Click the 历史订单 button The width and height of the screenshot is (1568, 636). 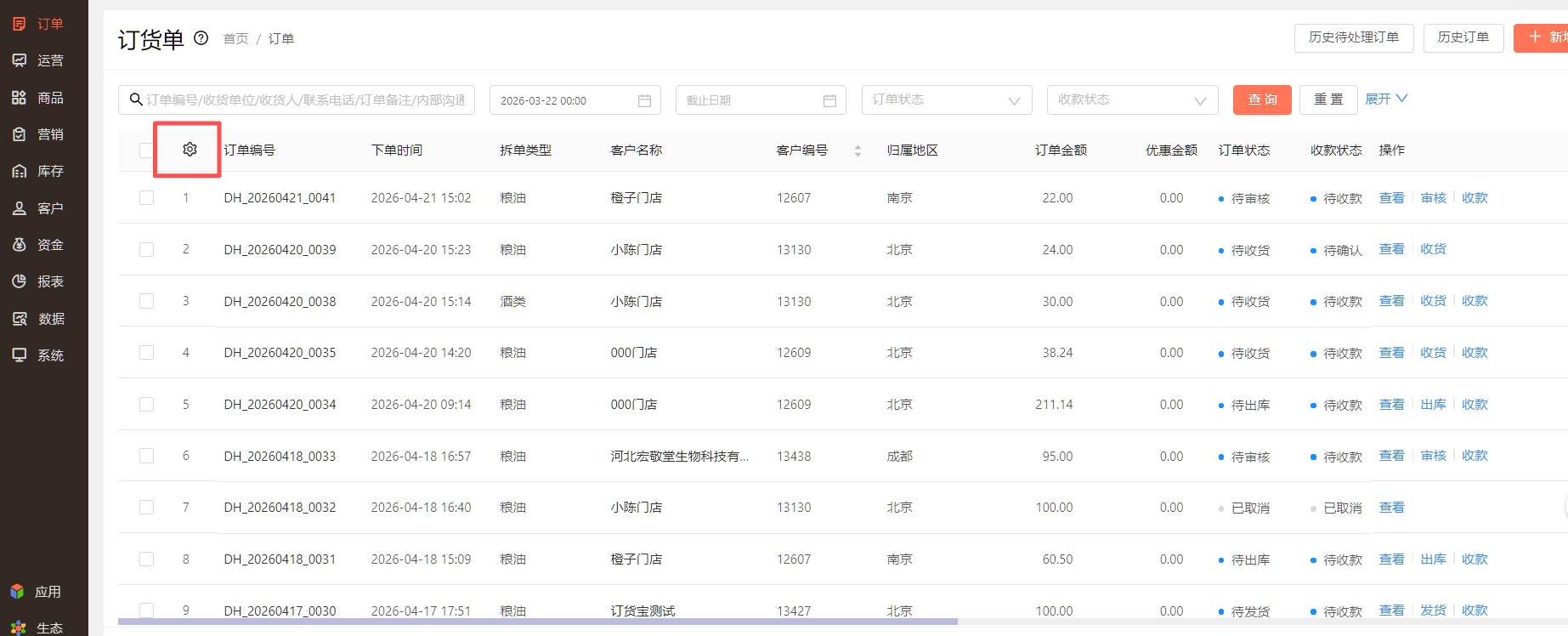pos(1463,37)
